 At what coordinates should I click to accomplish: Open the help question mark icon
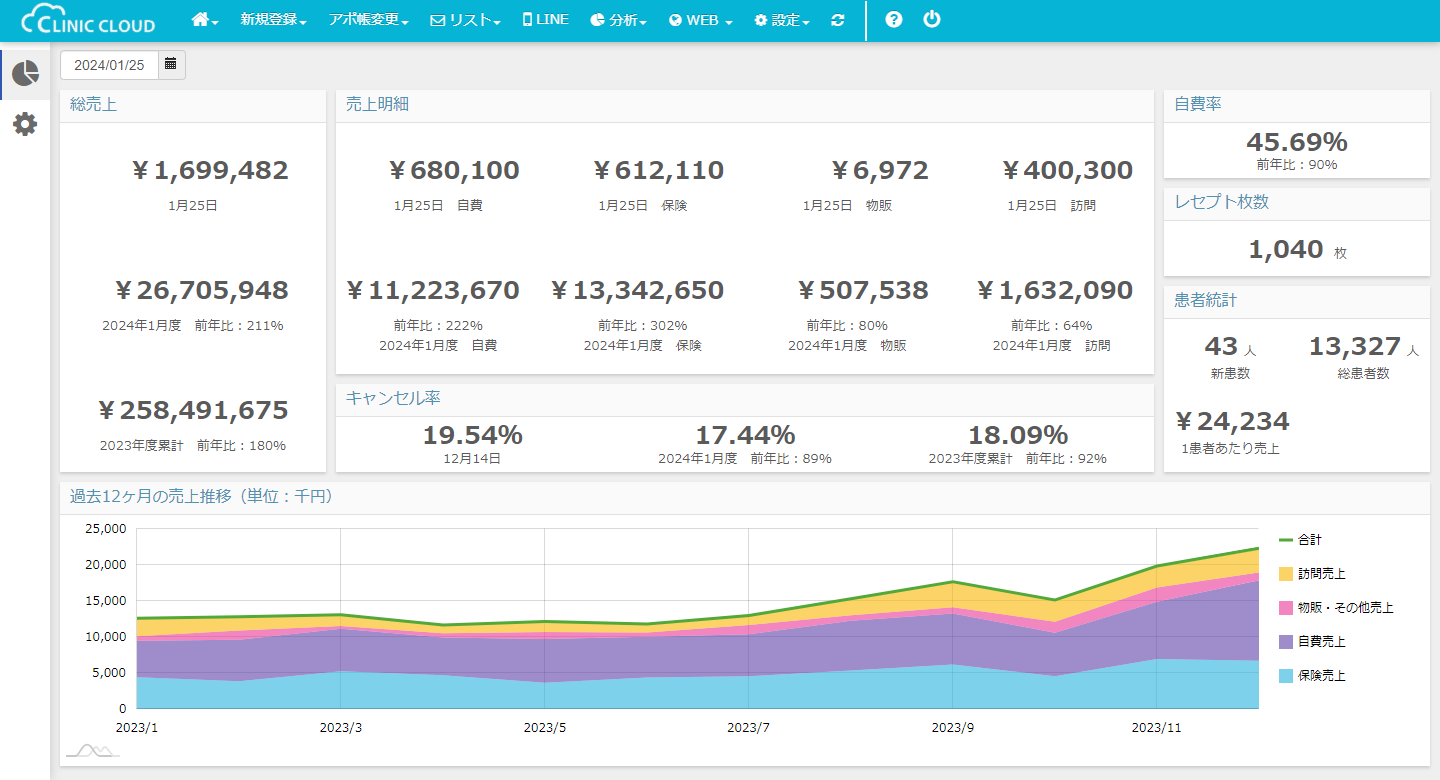(x=894, y=20)
